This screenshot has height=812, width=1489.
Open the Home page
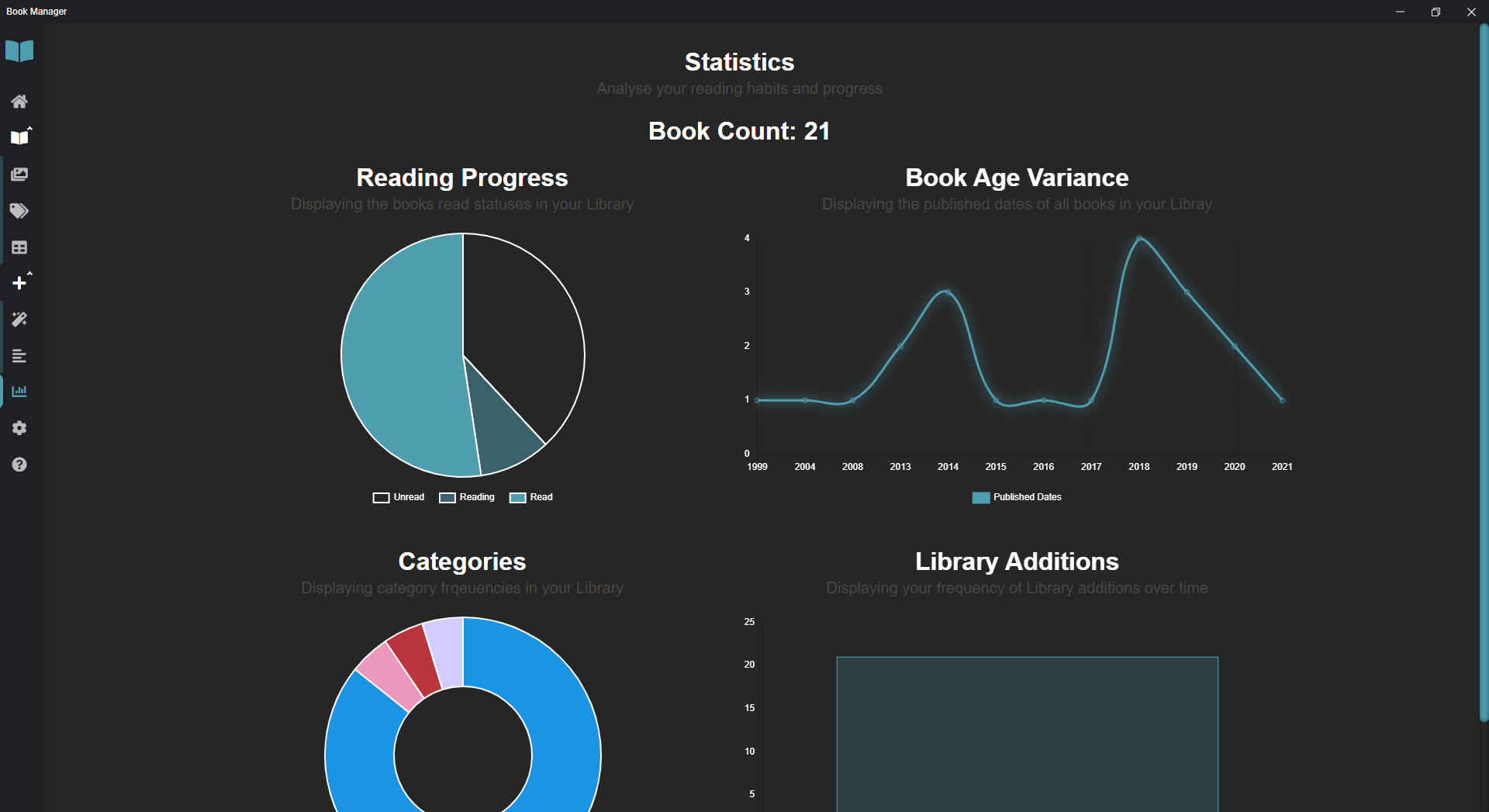(x=19, y=102)
